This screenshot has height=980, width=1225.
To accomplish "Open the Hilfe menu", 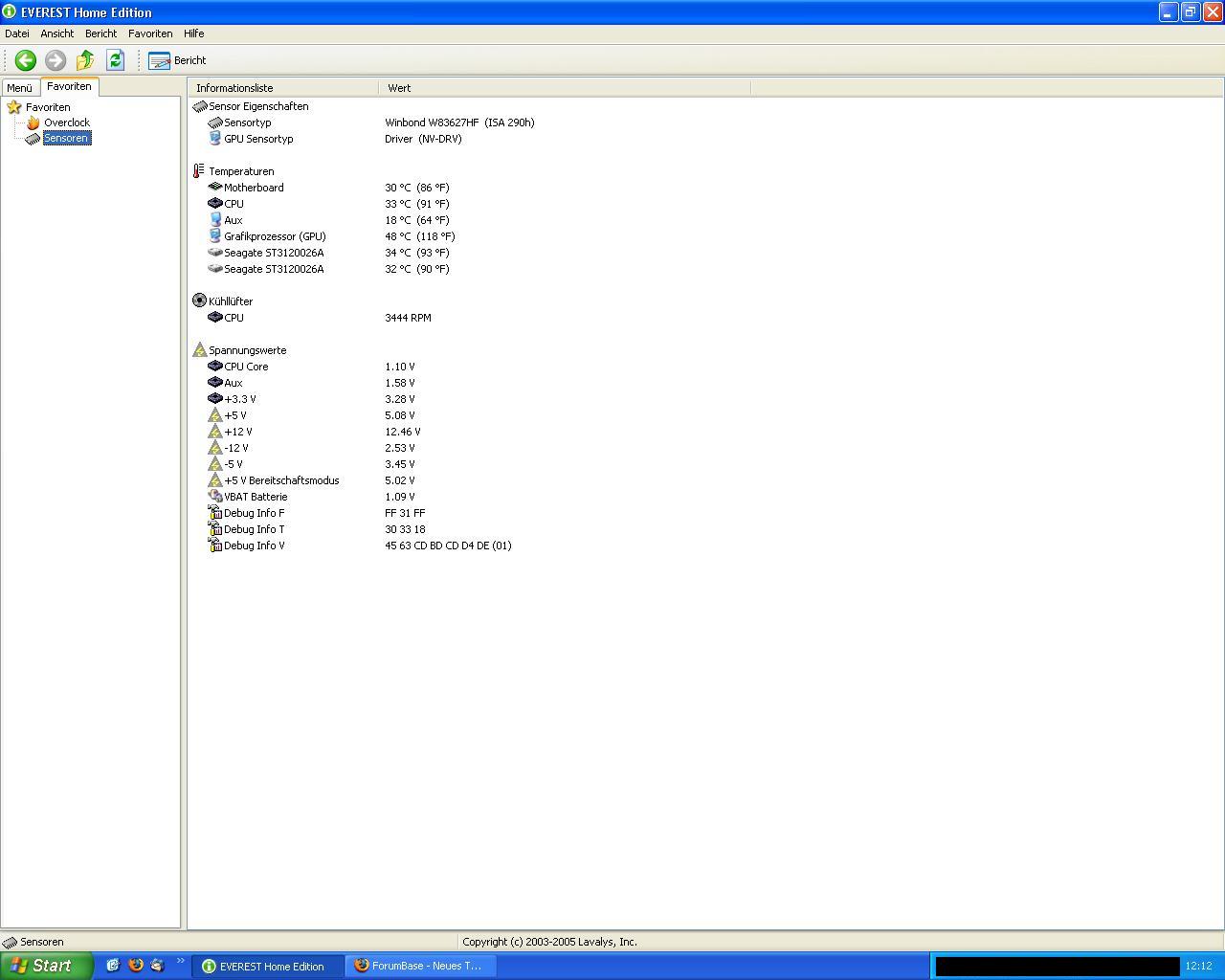I will pos(194,33).
